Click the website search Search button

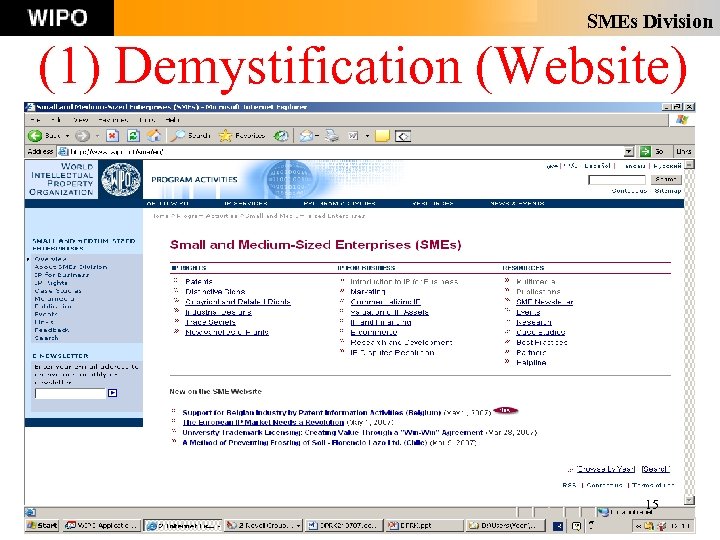coord(665,179)
